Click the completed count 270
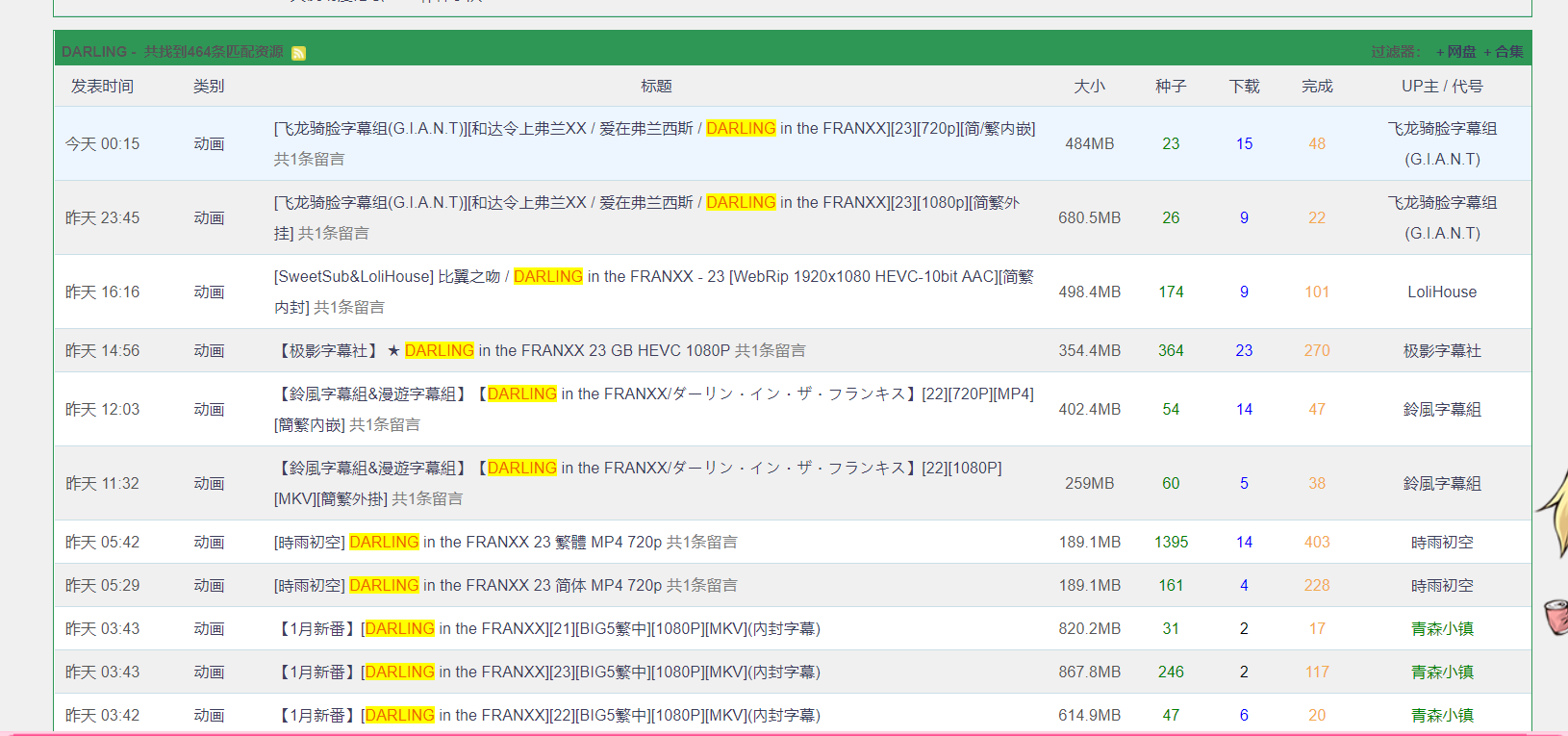Screen dimensions: 1568x736 (x=1317, y=351)
